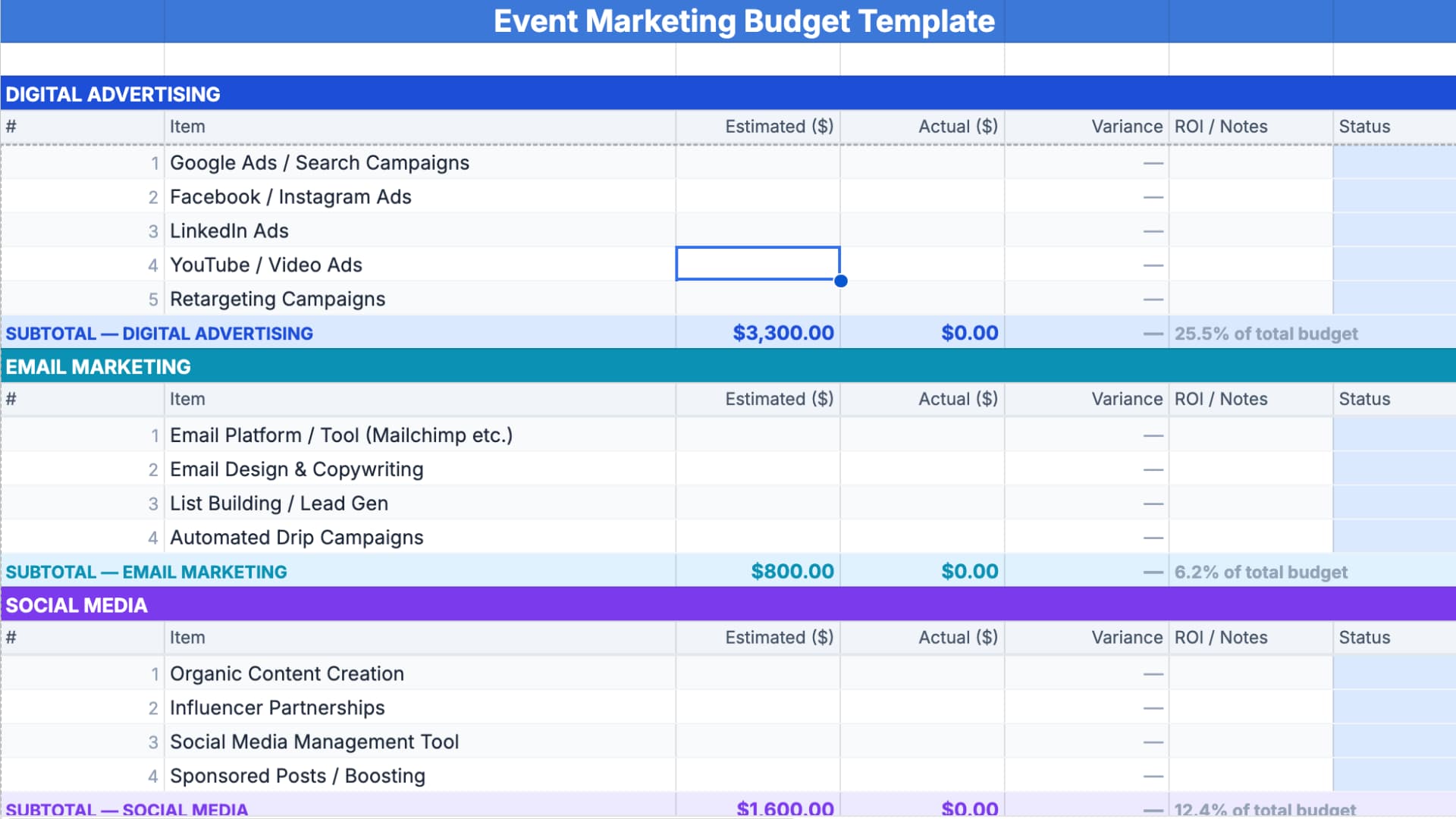Select the ROI / Notes header under Social Media
Screen dimensions: 1456x819
1221,637
